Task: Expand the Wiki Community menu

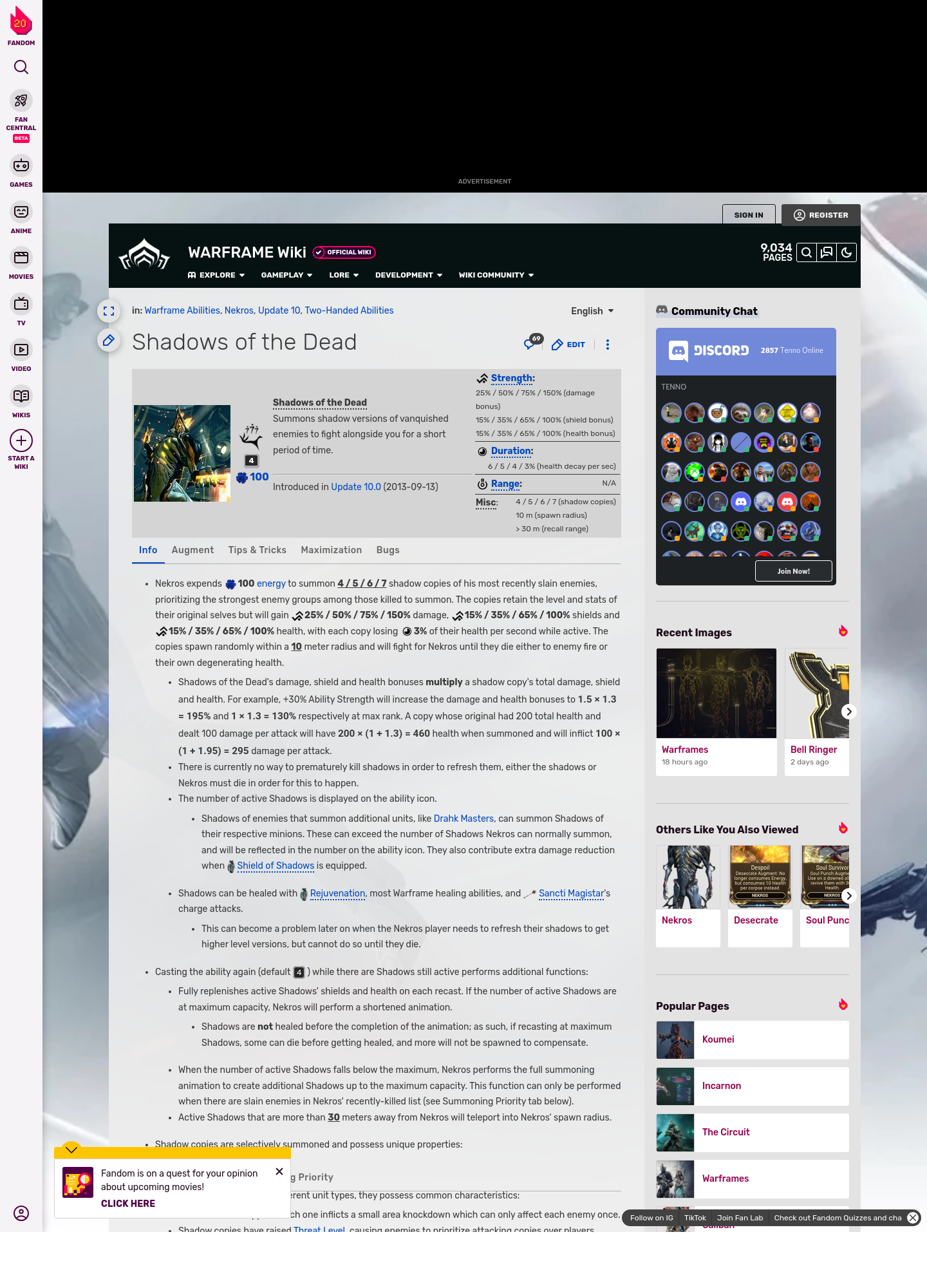Action: click(496, 275)
